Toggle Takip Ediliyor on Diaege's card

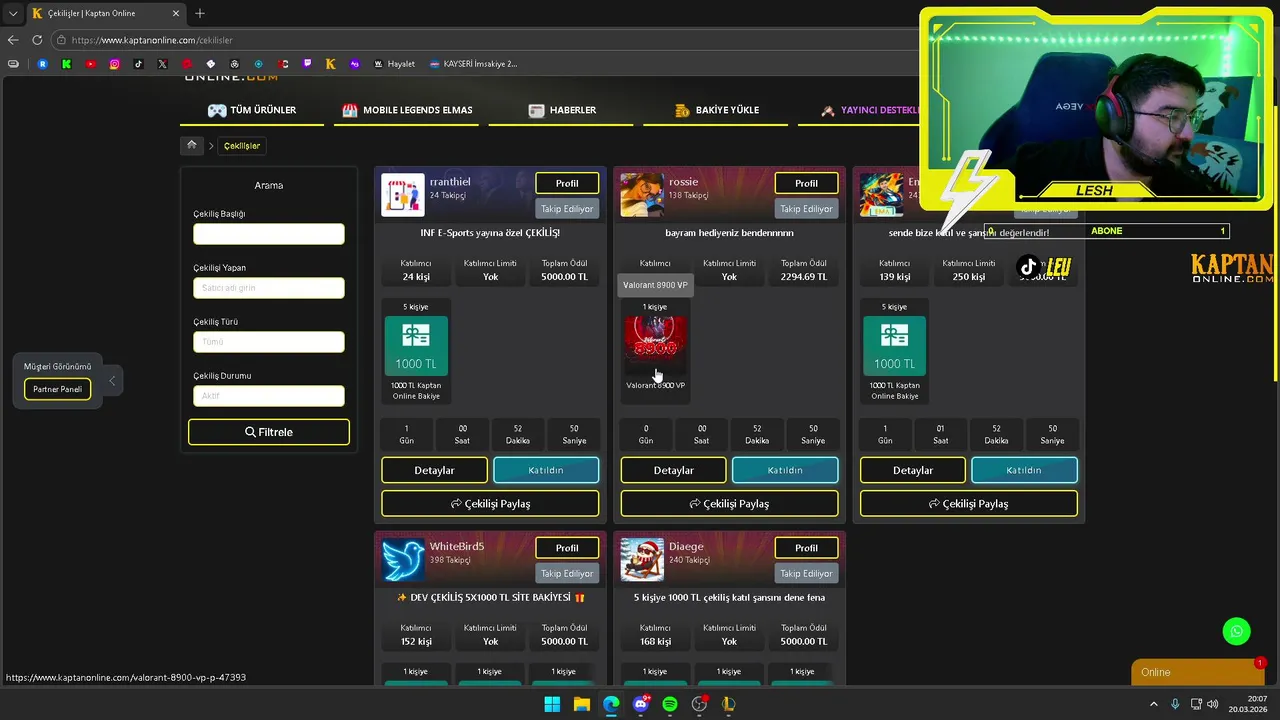coord(806,574)
